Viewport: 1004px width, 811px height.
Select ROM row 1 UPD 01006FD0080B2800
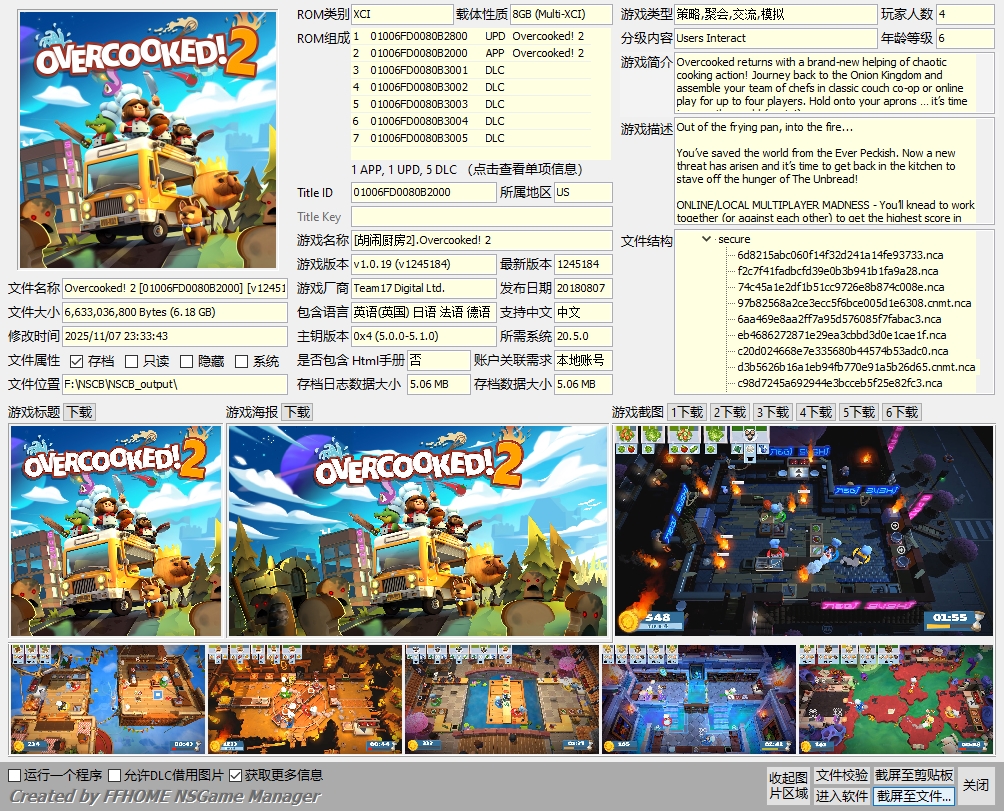pyautogui.click(x=471, y=36)
